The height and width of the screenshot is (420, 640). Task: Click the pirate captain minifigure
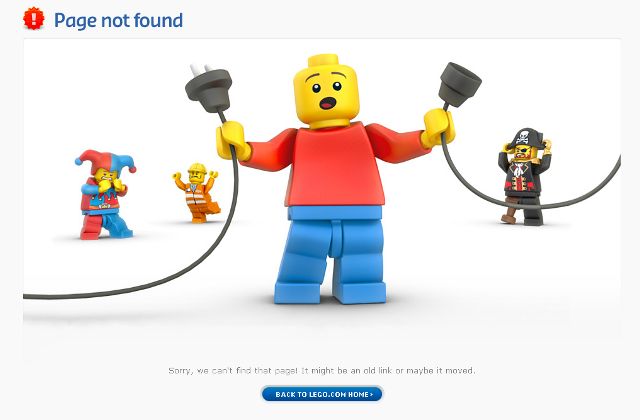[524, 177]
